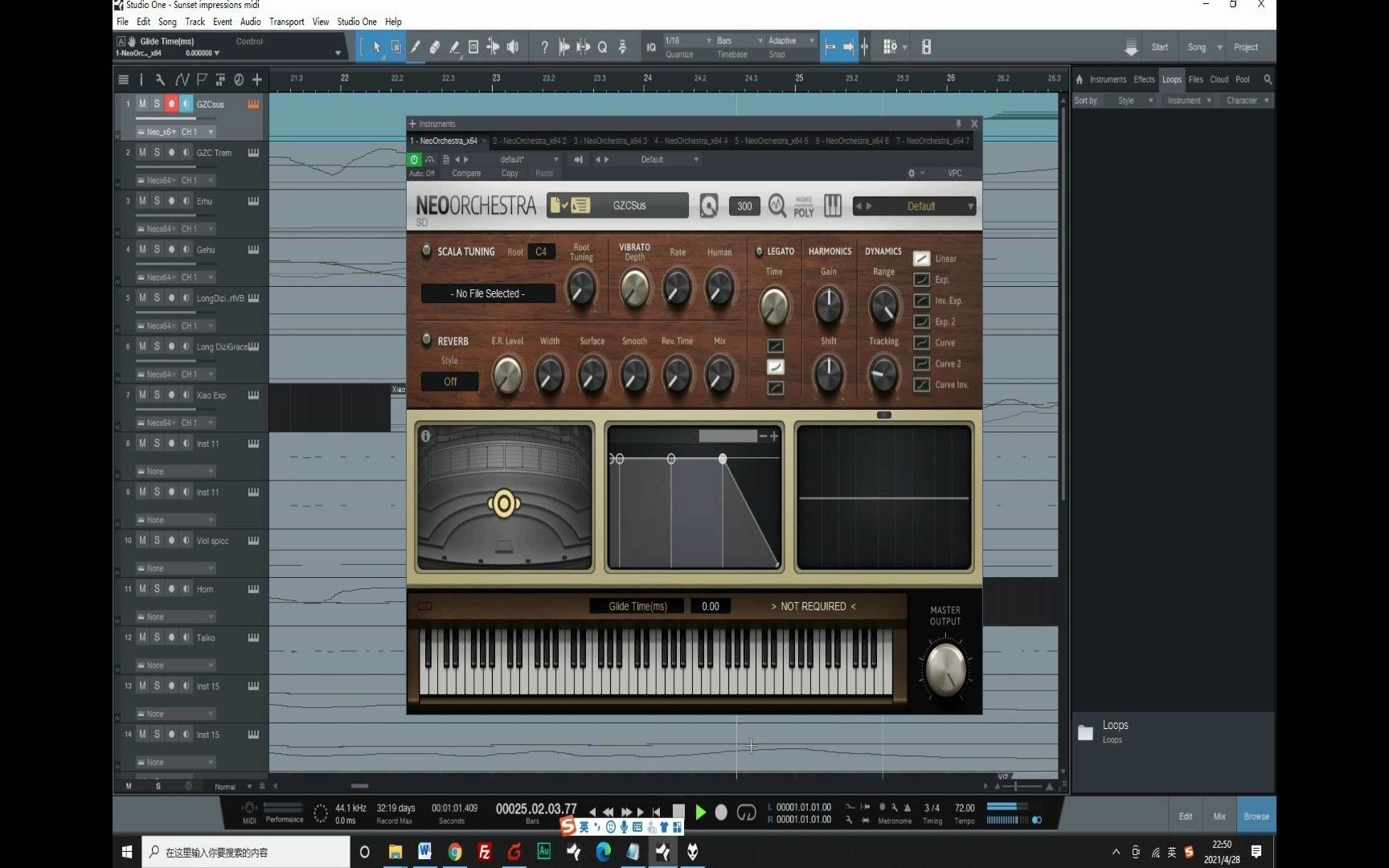
Task: Click the Q quantize icon
Action: pyautogui.click(x=602, y=47)
